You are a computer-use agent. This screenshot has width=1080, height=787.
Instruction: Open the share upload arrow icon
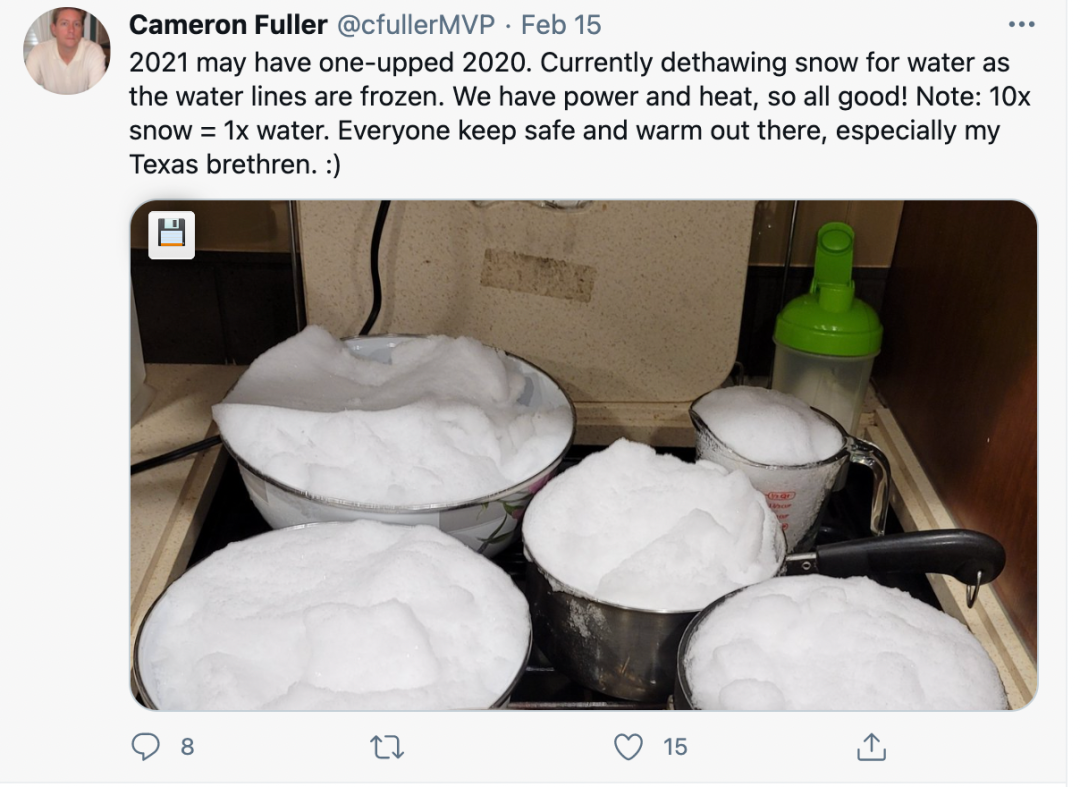(871, 746)
